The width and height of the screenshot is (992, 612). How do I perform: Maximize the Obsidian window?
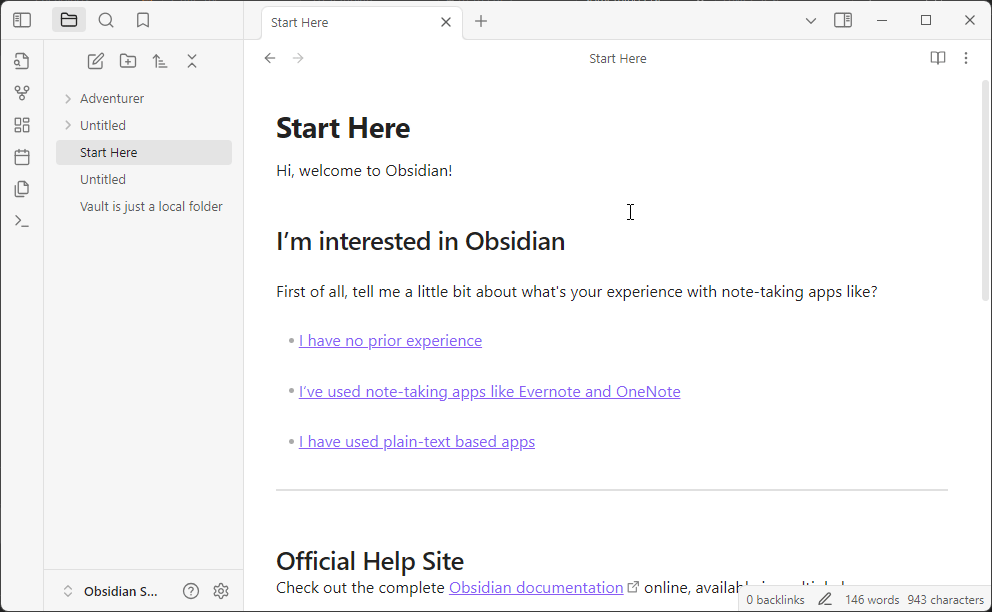(926, 20)
